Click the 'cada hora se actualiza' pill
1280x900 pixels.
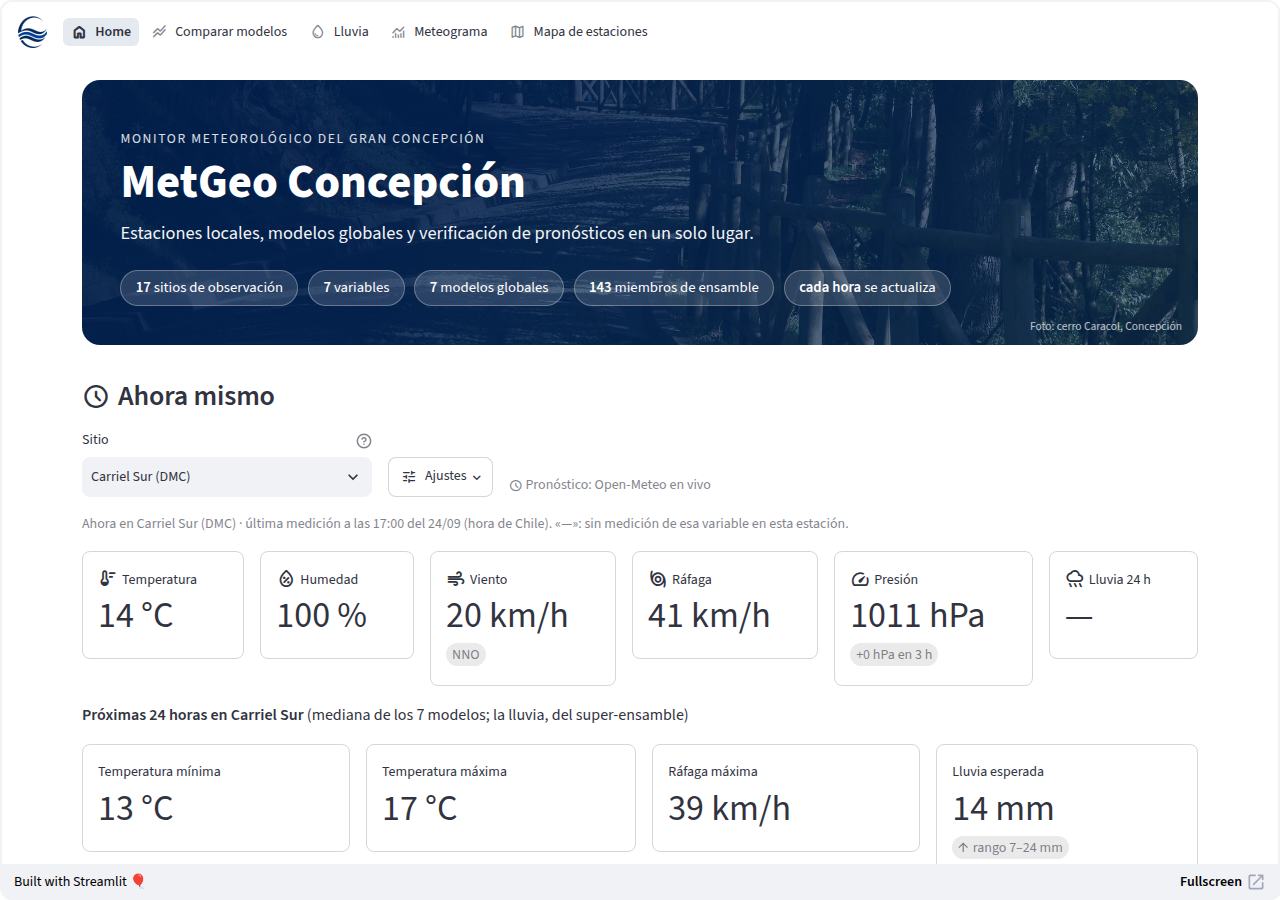tap(867, 287)
